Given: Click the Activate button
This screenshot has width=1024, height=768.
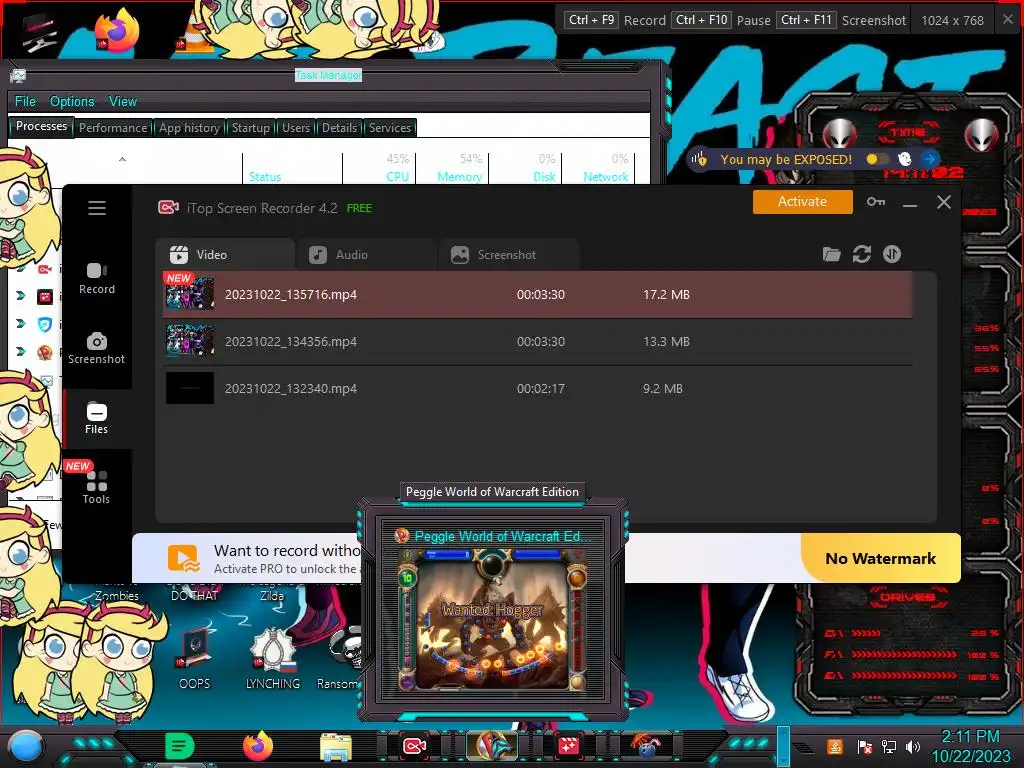Looking at the screenshot, I should (802, 202).
